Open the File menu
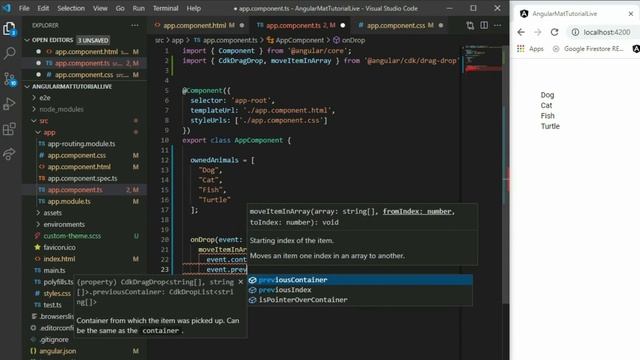 point(24,8)
